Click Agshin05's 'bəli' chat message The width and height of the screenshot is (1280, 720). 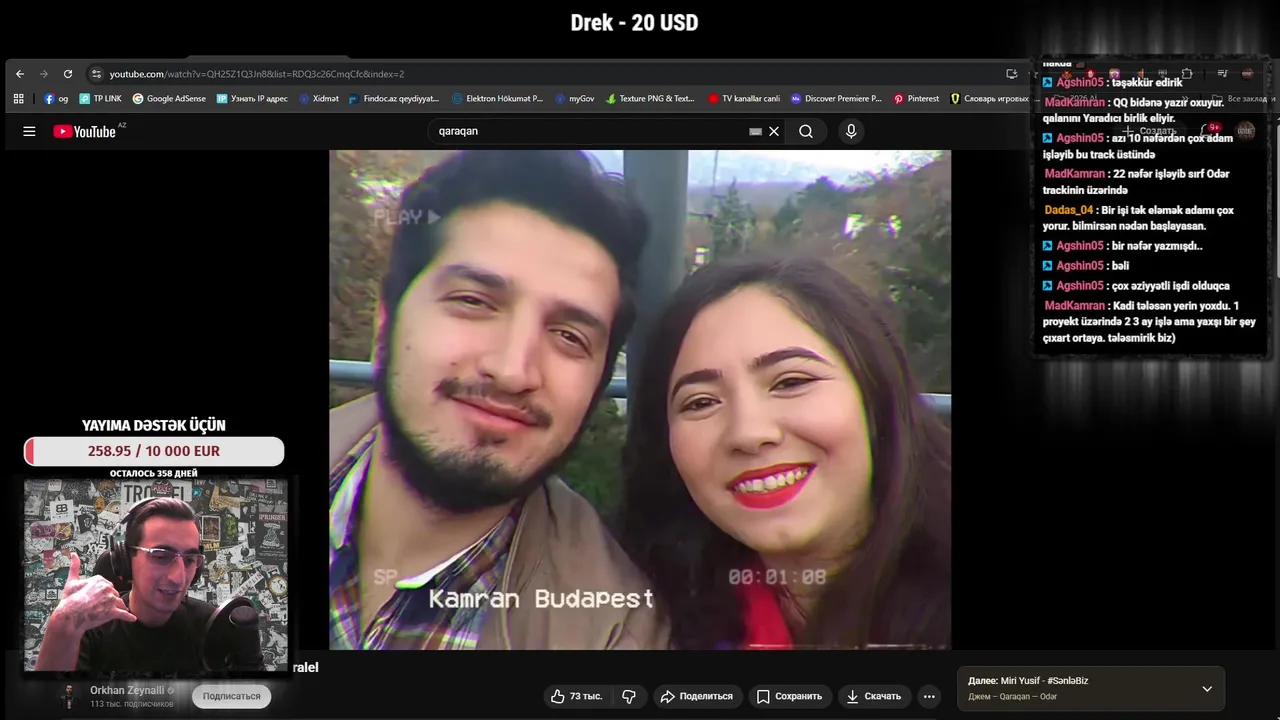pos(1085,266)
